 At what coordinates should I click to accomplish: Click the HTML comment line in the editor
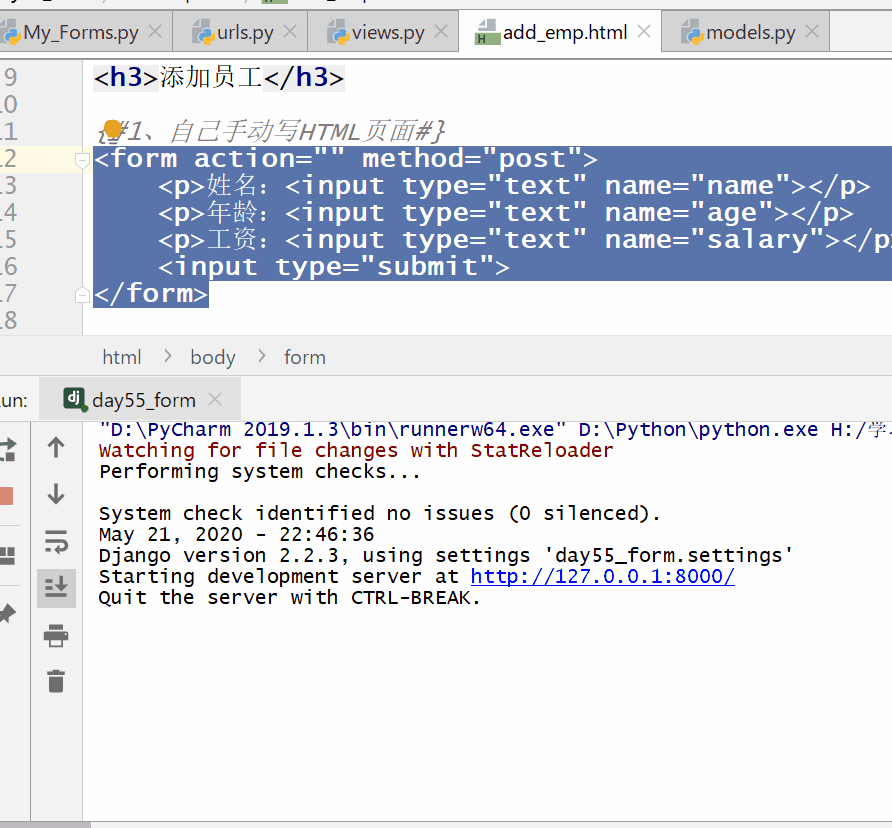tap(271, 131)
